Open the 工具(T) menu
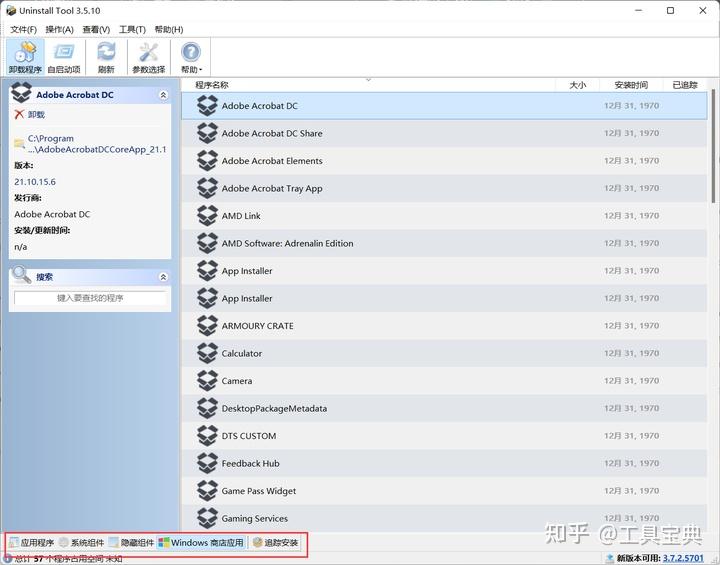The height and width of the screenshot is (565, 720). coord(132,29)
